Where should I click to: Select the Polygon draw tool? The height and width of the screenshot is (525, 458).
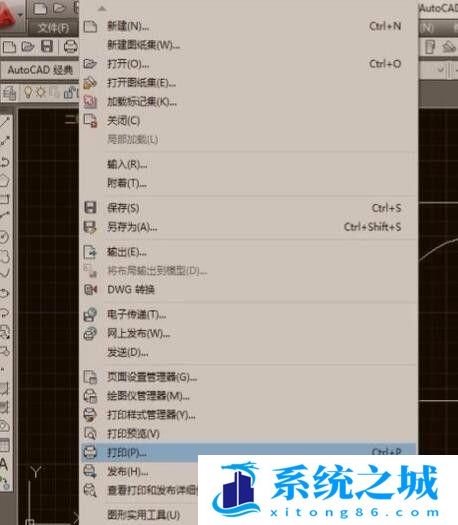tap(5, 181)
